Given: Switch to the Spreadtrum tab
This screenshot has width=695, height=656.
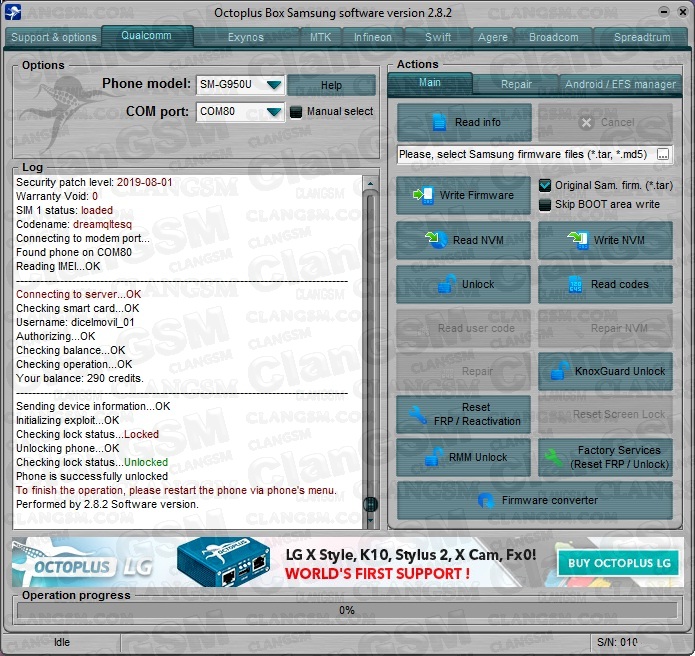Looking at the screenshot, I should coord(642,37).
